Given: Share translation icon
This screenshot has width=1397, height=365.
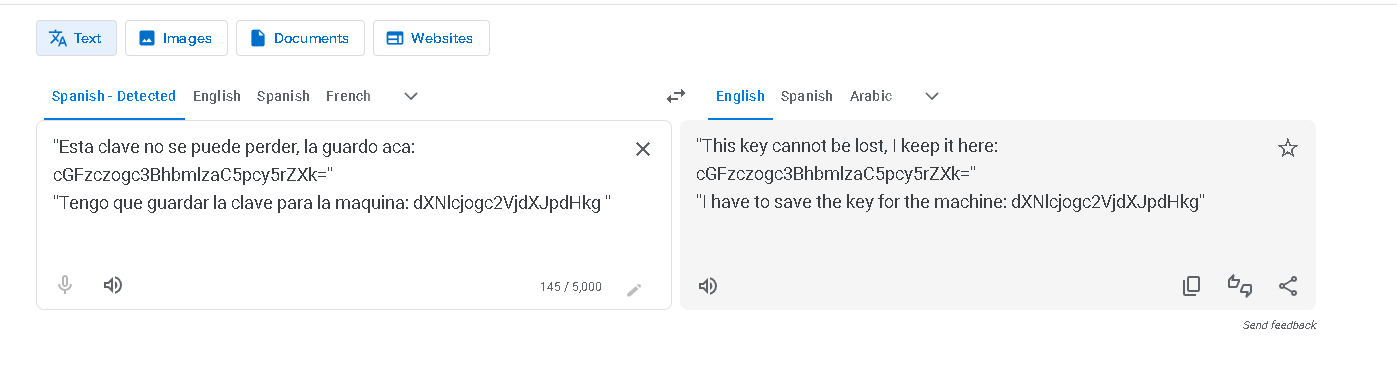Looking at the screenshot, I should click(1288, 286).
